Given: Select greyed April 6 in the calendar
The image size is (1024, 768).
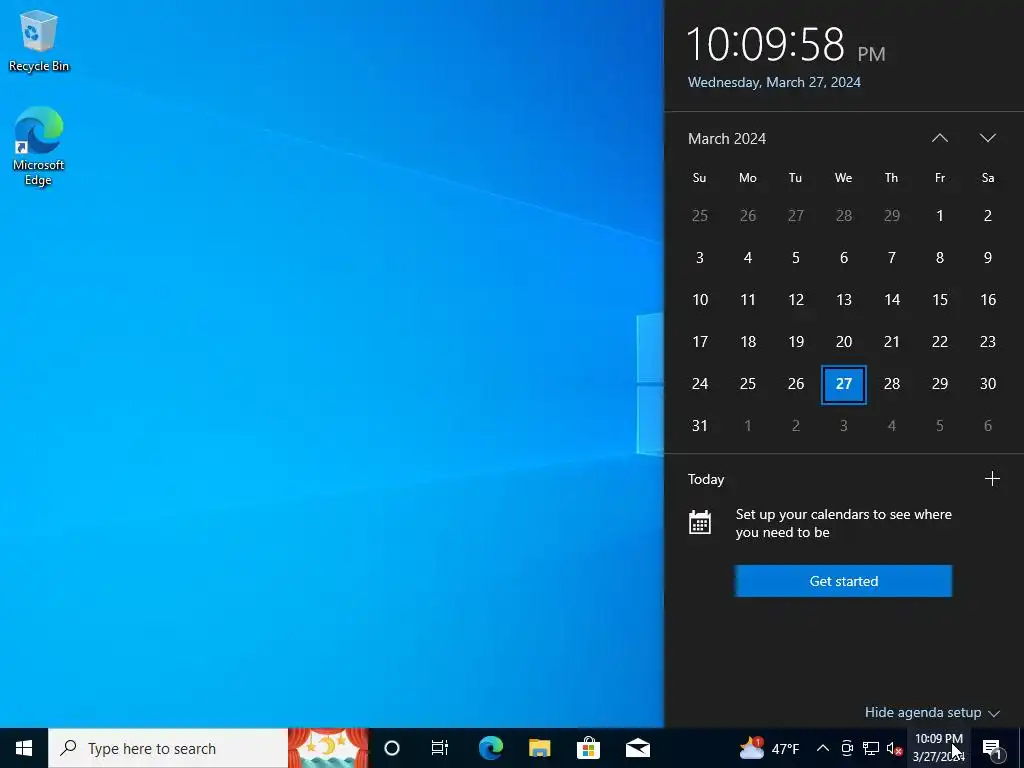Looking at the screenshot, I should pos(988,426).
